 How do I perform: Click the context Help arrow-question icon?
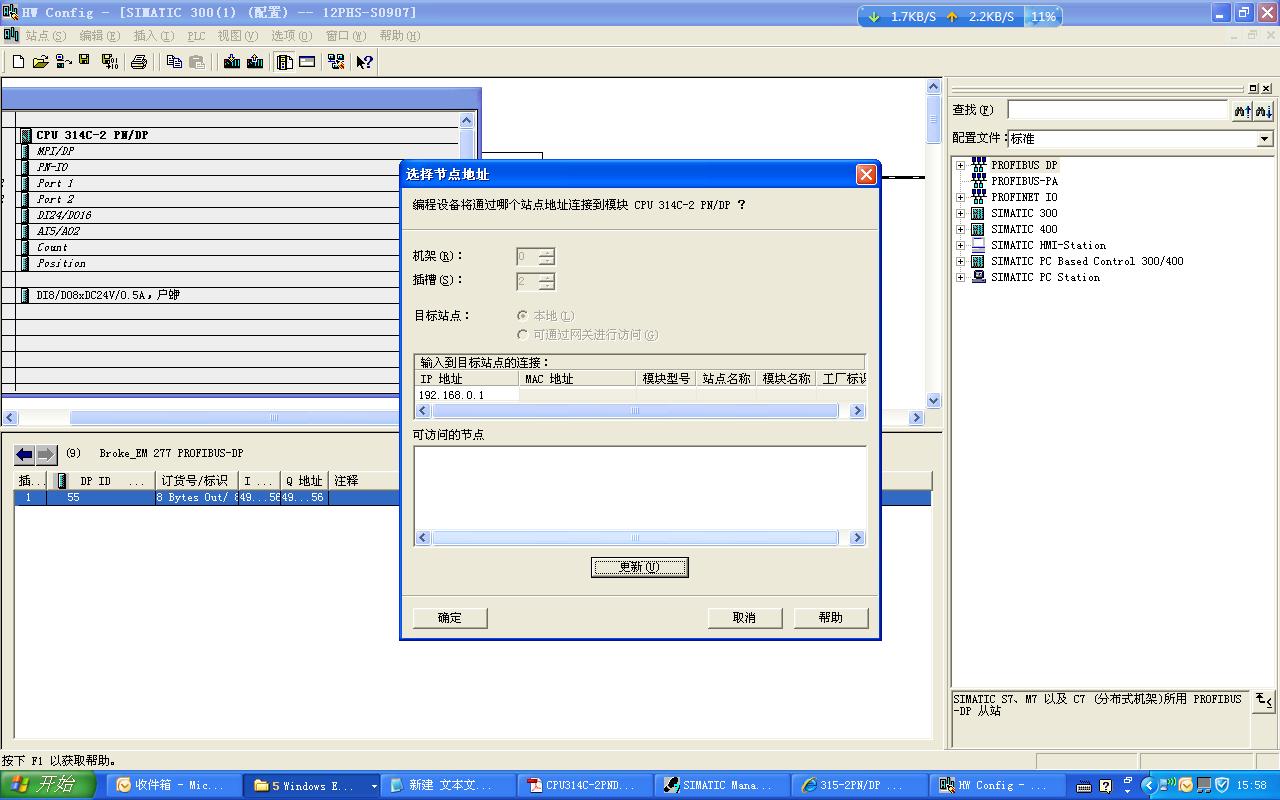tap(364, 62)
